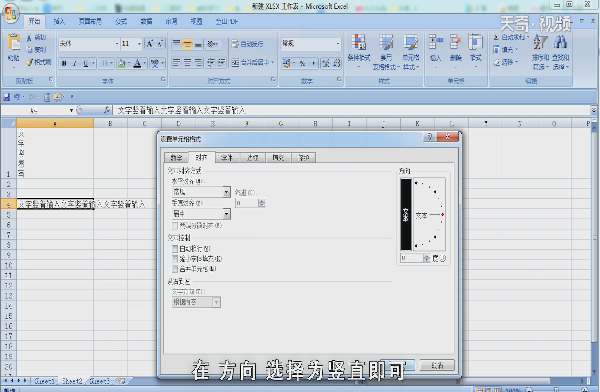
Task: Click the red orientation dial pointer
Action: point(442,215)
